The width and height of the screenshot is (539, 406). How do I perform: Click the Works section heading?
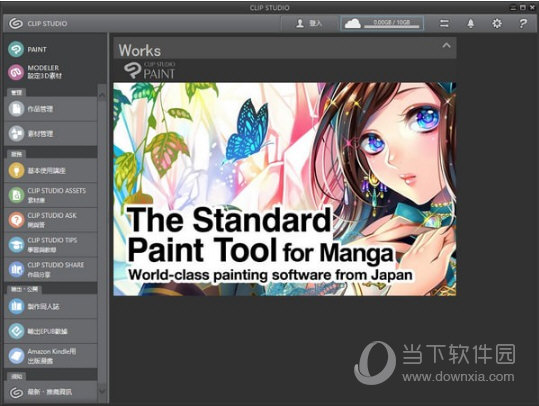point(140,51)
